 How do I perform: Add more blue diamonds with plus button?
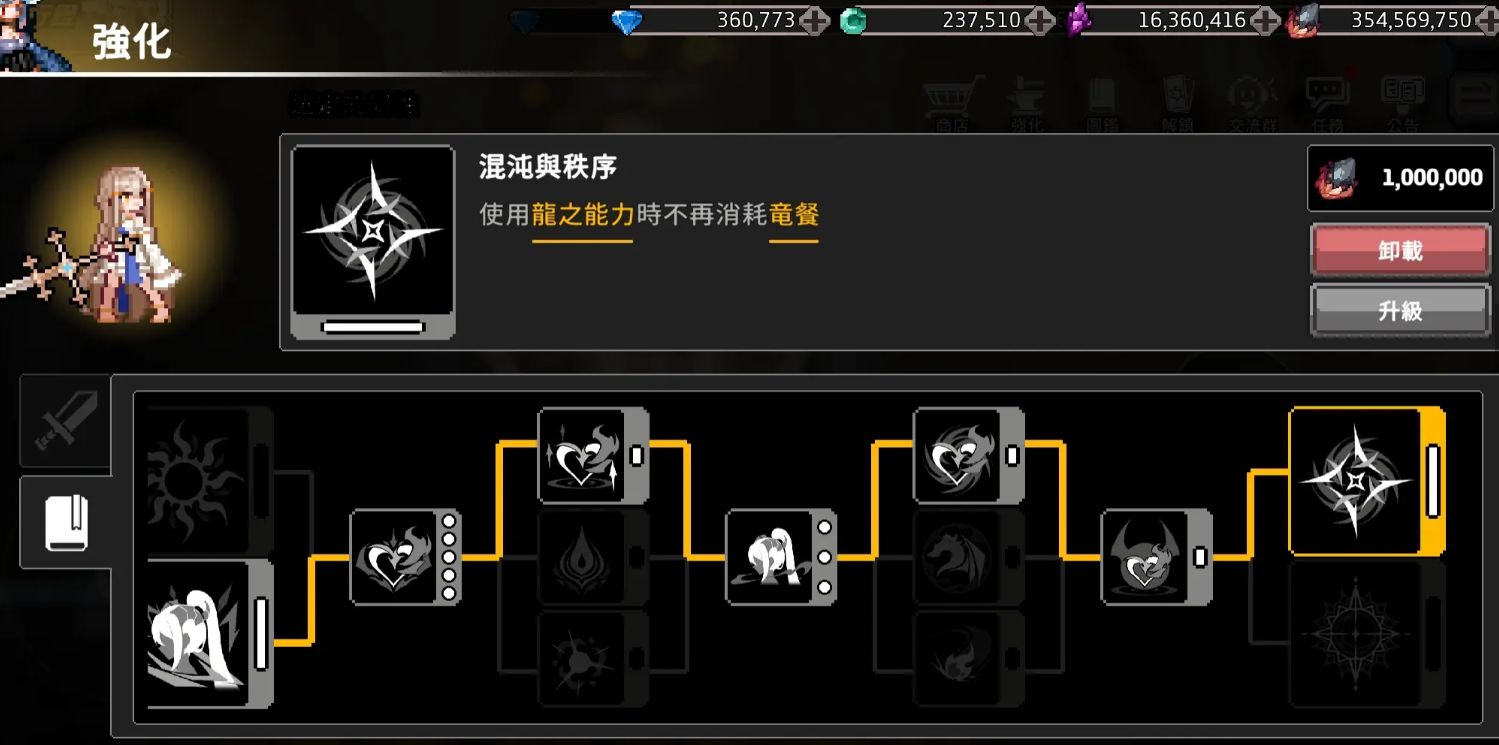(x=815, y=20)
